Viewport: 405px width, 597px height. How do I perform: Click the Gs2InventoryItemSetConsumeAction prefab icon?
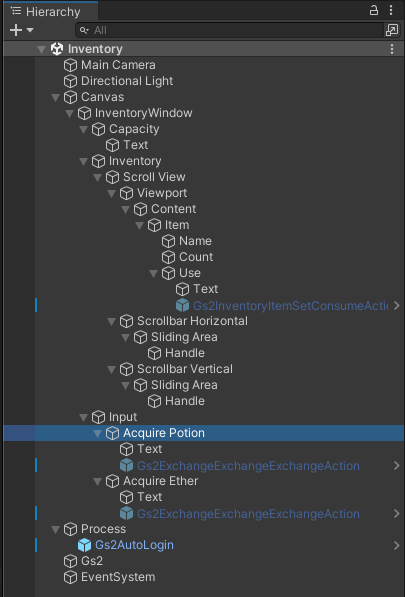(182, 305)
